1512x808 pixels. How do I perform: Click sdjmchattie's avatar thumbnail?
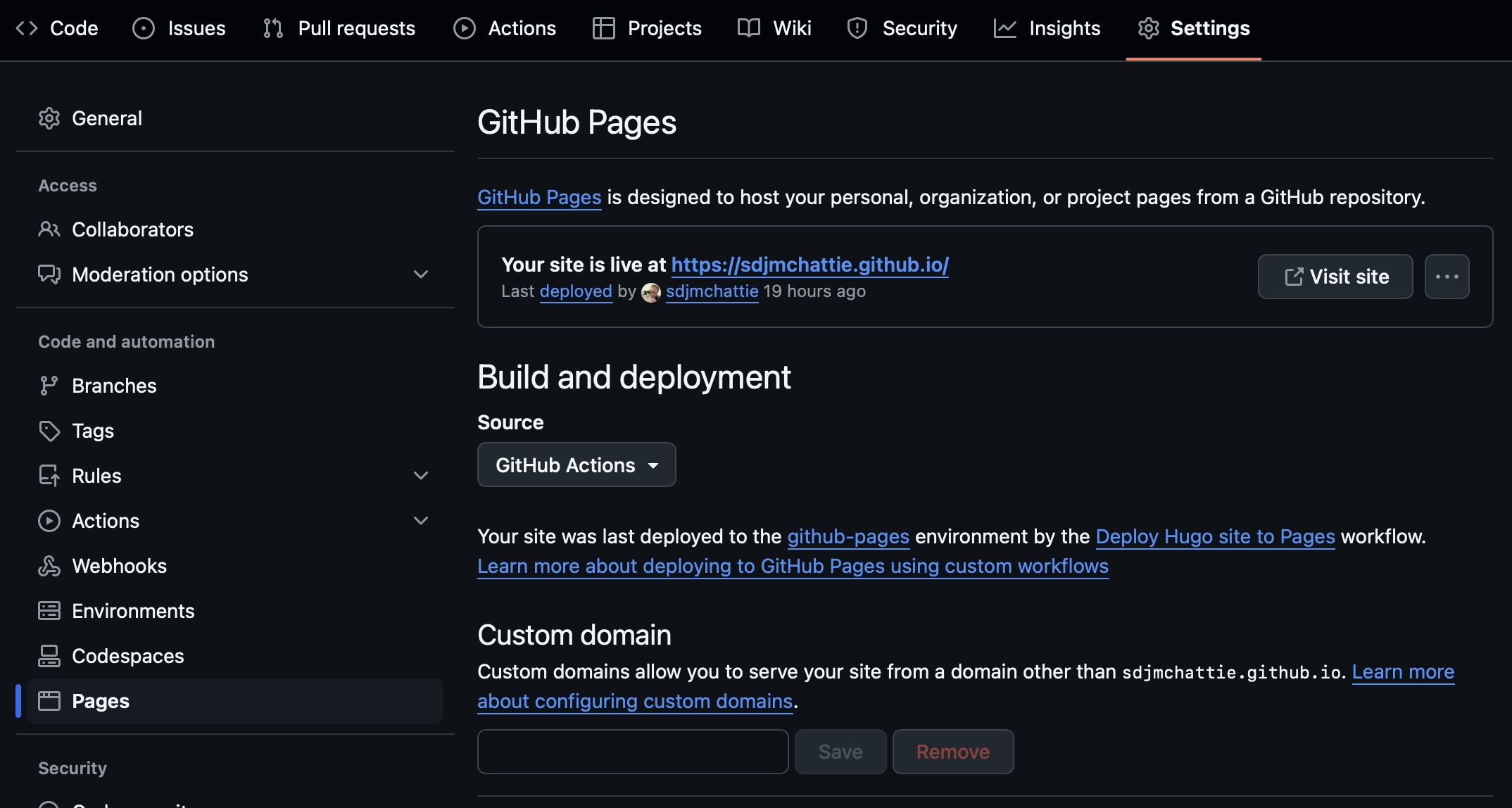coord(651,292)
